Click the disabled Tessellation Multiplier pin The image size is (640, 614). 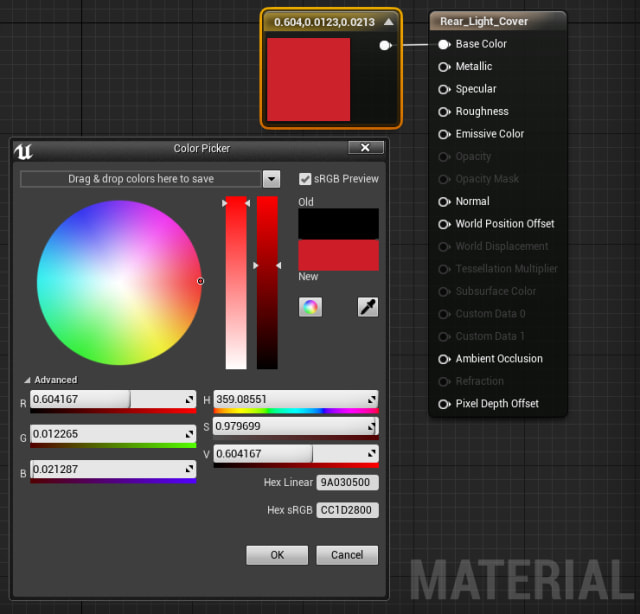[x=444, y=269]
